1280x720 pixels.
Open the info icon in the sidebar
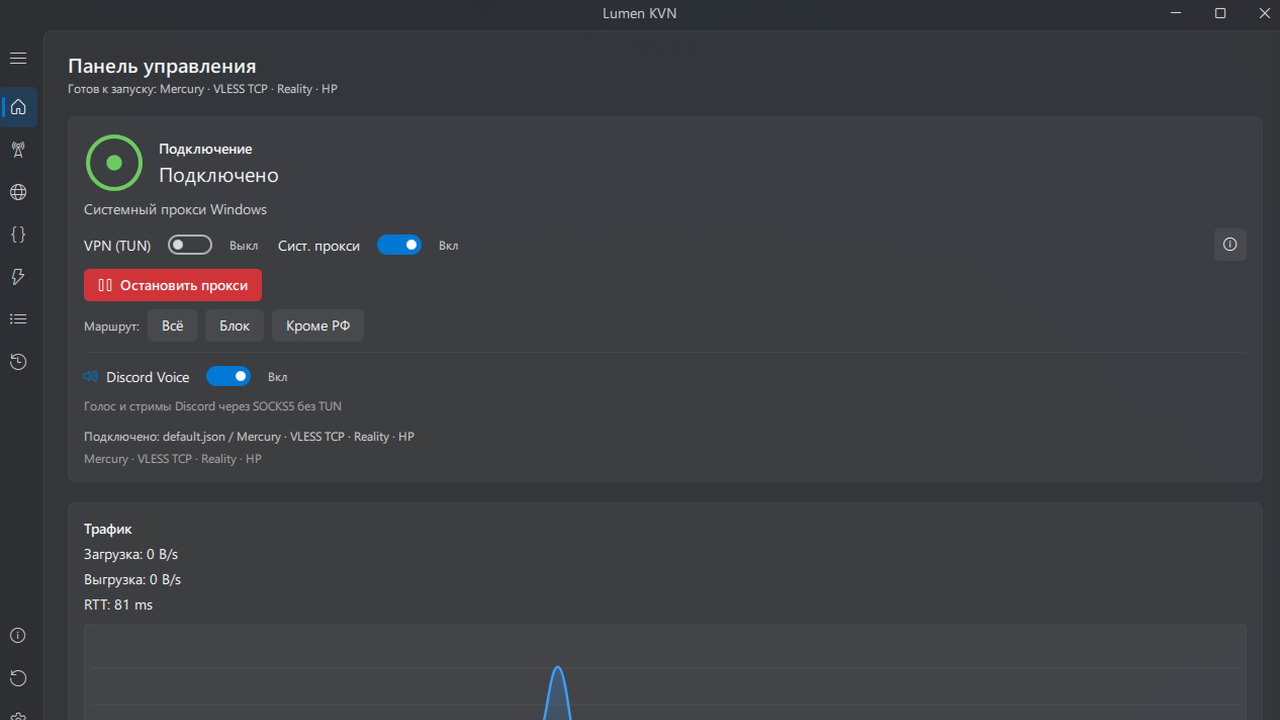[x=18, y=636]
